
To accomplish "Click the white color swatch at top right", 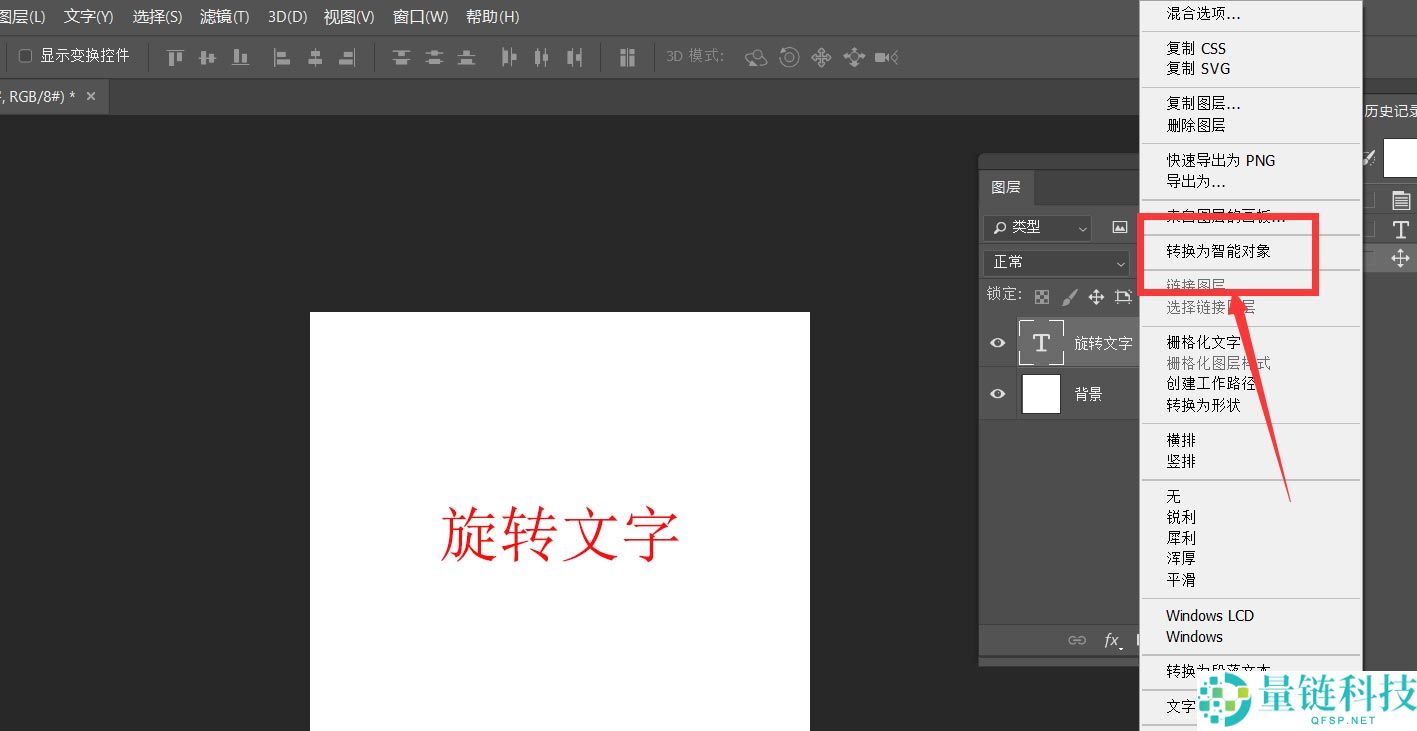I will 1400,158.
